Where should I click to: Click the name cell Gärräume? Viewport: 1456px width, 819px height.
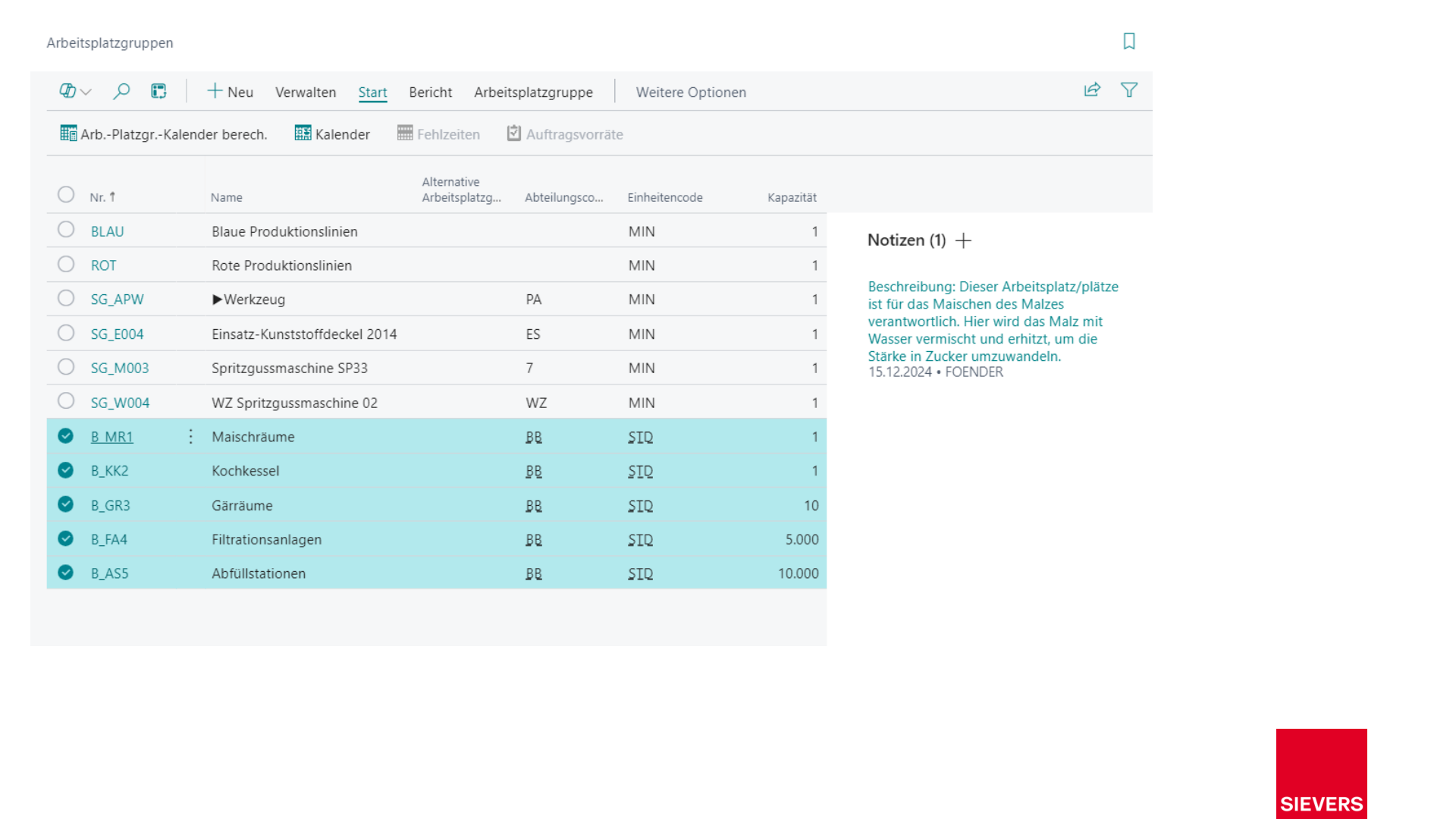pos(242,506)
